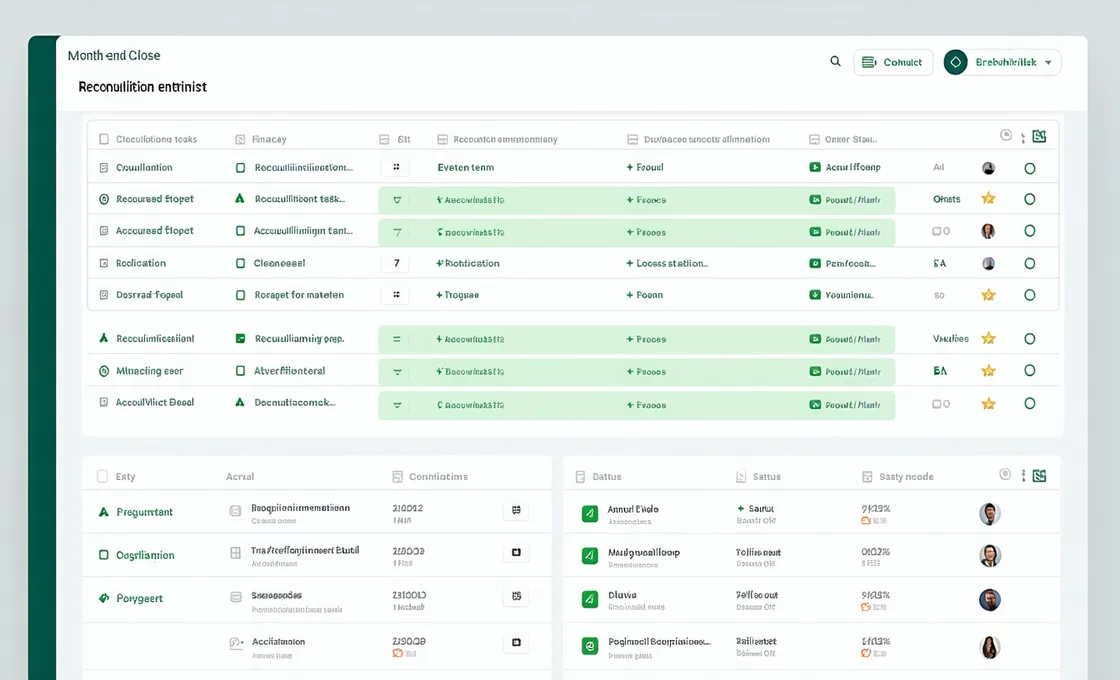This screenshot has height=680, width=1120.
Task: Toggle the circle radio on AccoulVllct Beel row
Action: tap(1029, 404)
